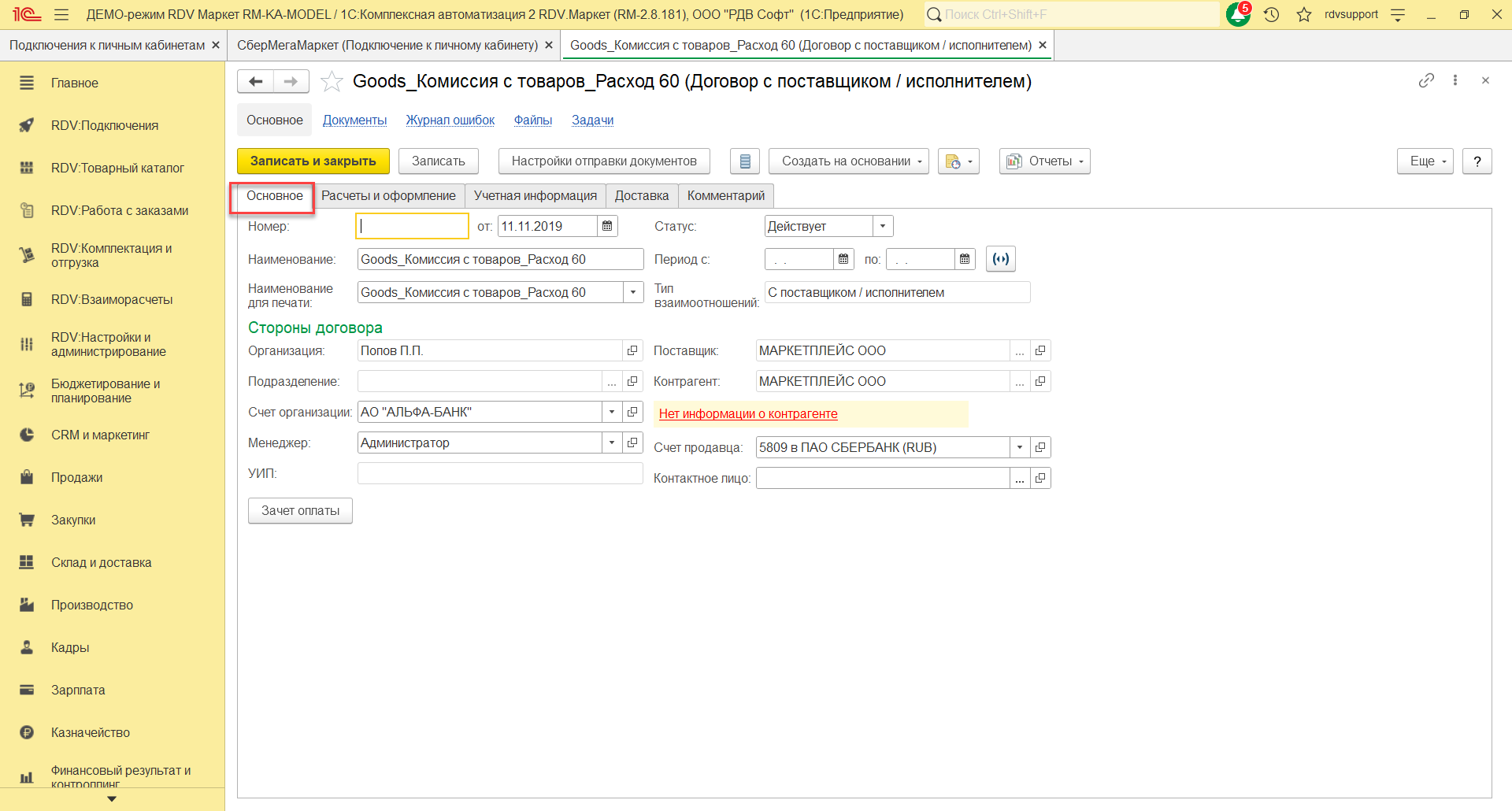Expand the Отчеты dropdown menu
The height and width of the screenshot is (811, 1512).
[1044, 161]
